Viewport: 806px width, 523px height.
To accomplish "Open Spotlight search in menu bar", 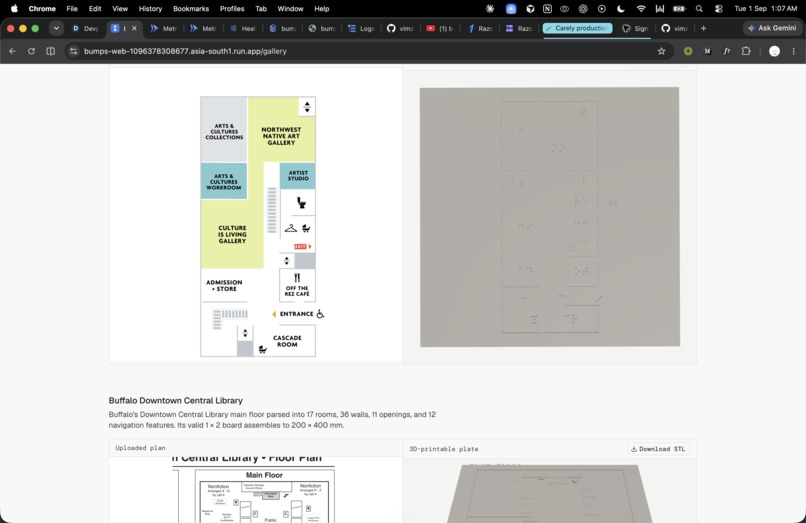I will (699, 9).
